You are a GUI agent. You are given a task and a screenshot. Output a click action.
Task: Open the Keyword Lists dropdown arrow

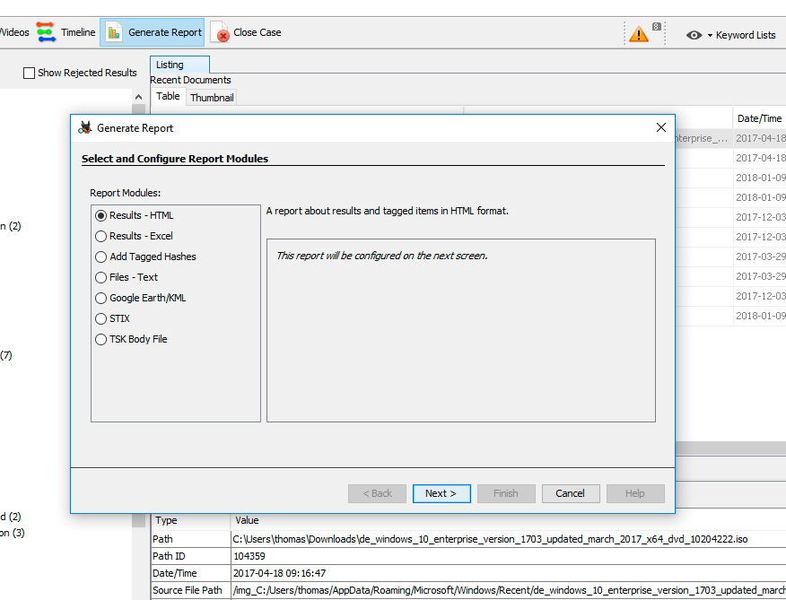point(710,35)
